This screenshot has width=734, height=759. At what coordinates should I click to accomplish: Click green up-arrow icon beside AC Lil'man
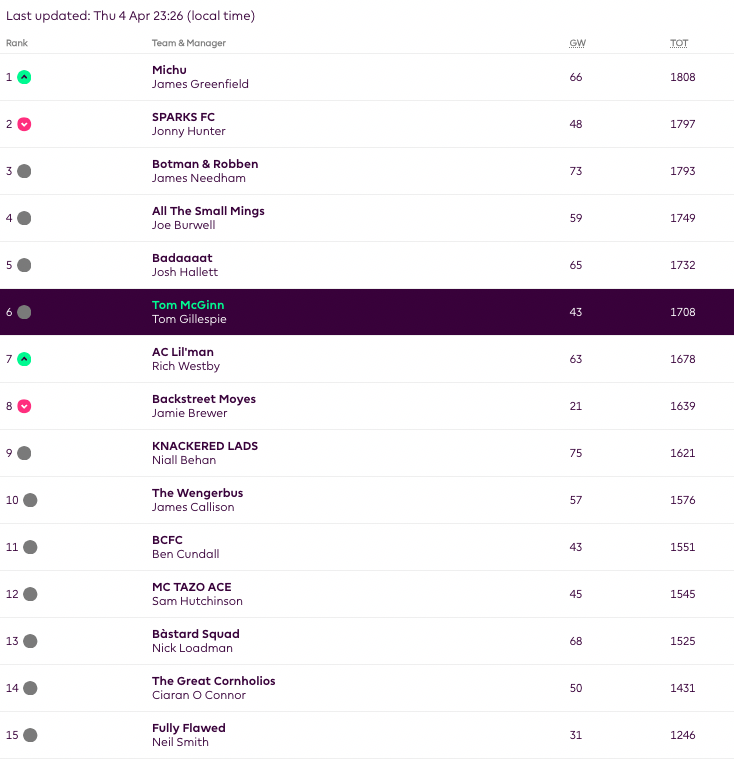24,359
